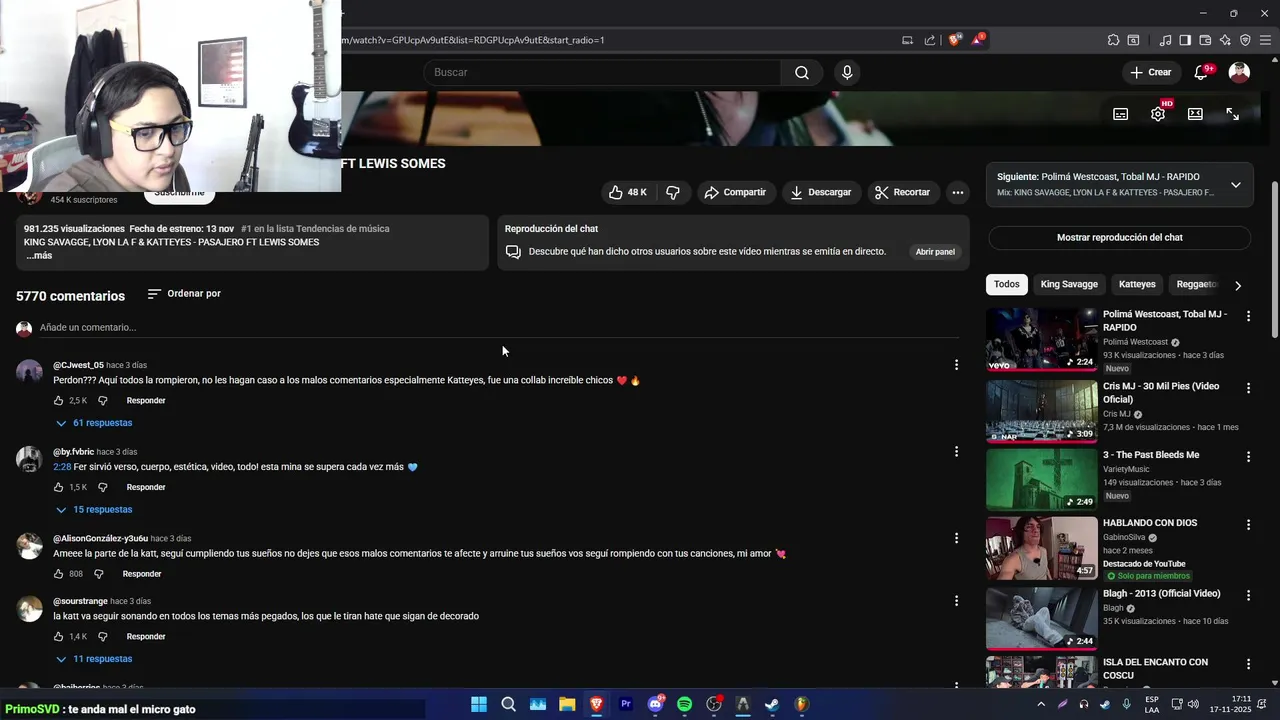
Task: Open Brave Rewards triangle icon
Action: pos(979,40)
